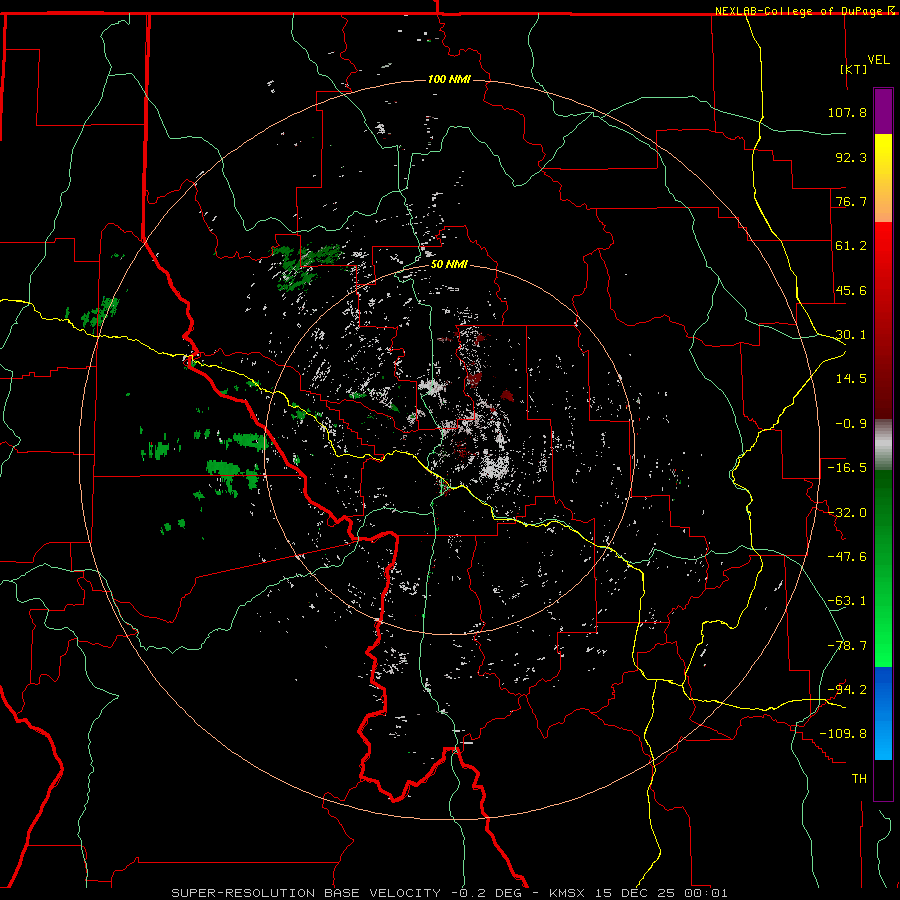
Task: Select the -16.5 velocity scale value
Action: click(x=847, y=468)
